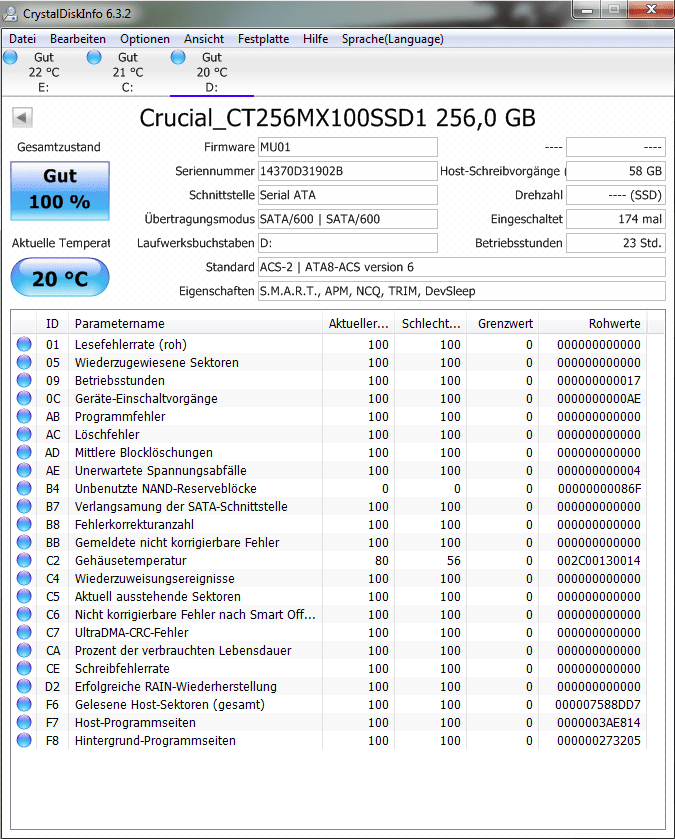Click the Gut 100 % health status button

point(60,190)
